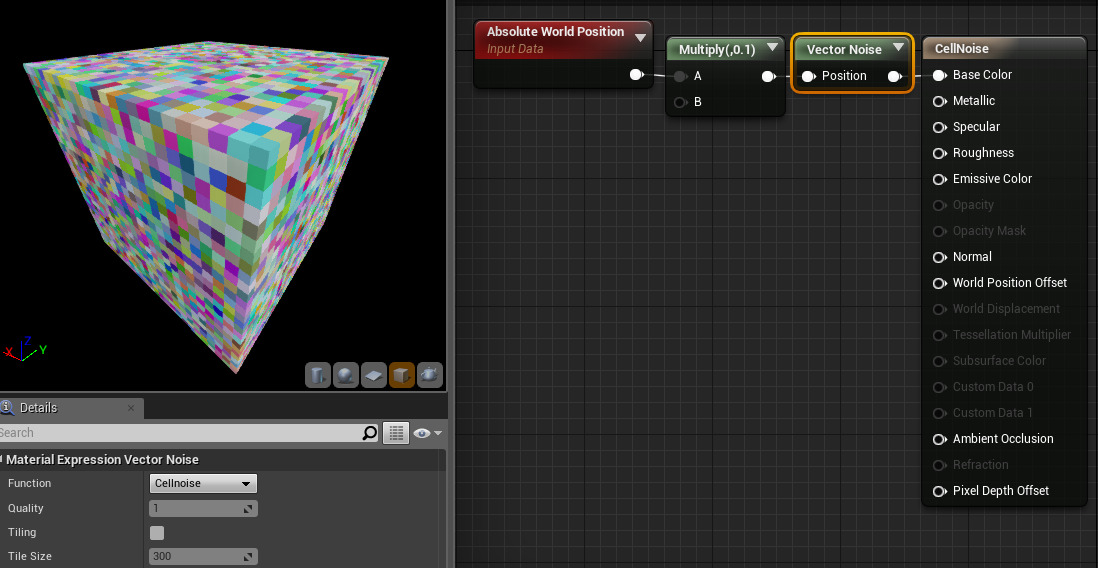The image size is (1098, 568).
Task: Enable the Tiling checkbox
Action: click(x=157, y=533)
